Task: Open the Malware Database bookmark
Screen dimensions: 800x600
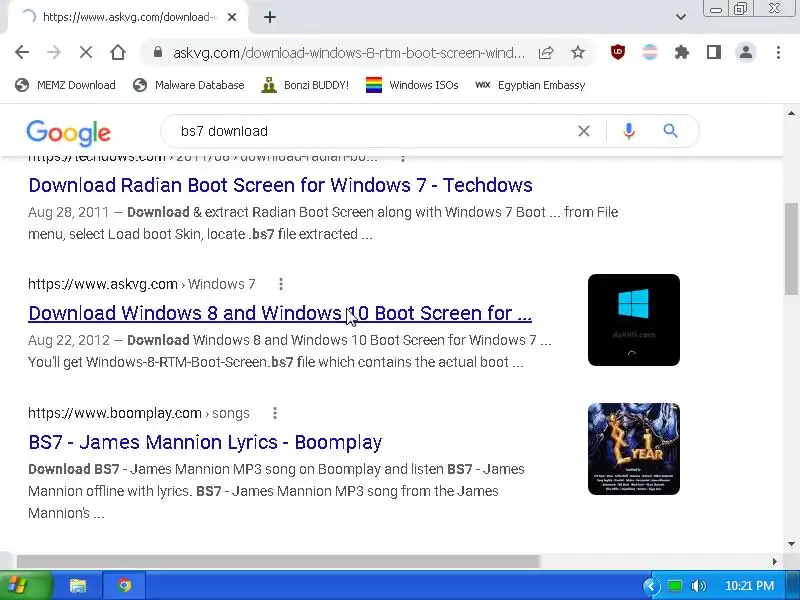Action: click(188, 85)
